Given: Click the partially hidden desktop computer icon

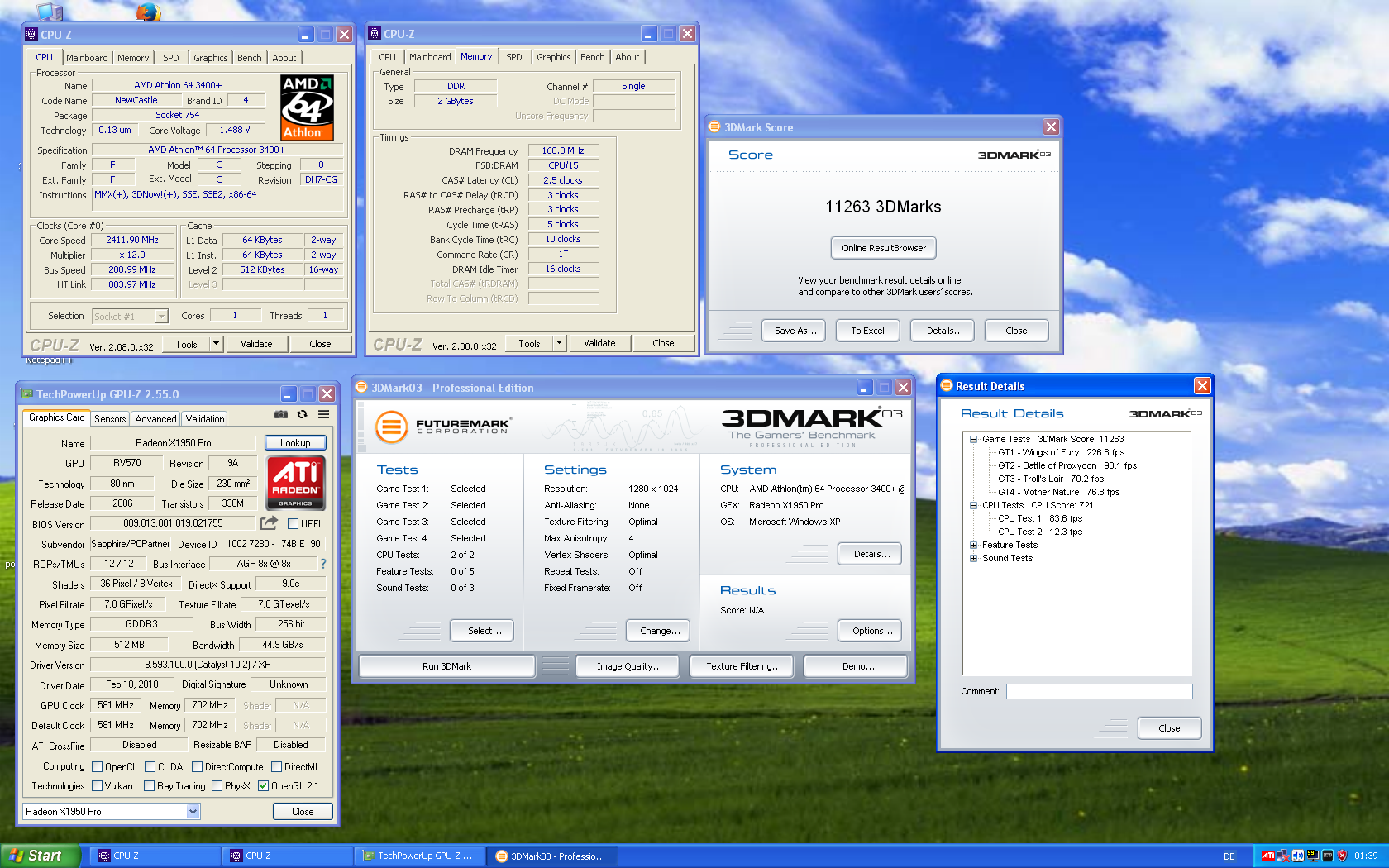Looking at the screenshot, I should (50, 11).
